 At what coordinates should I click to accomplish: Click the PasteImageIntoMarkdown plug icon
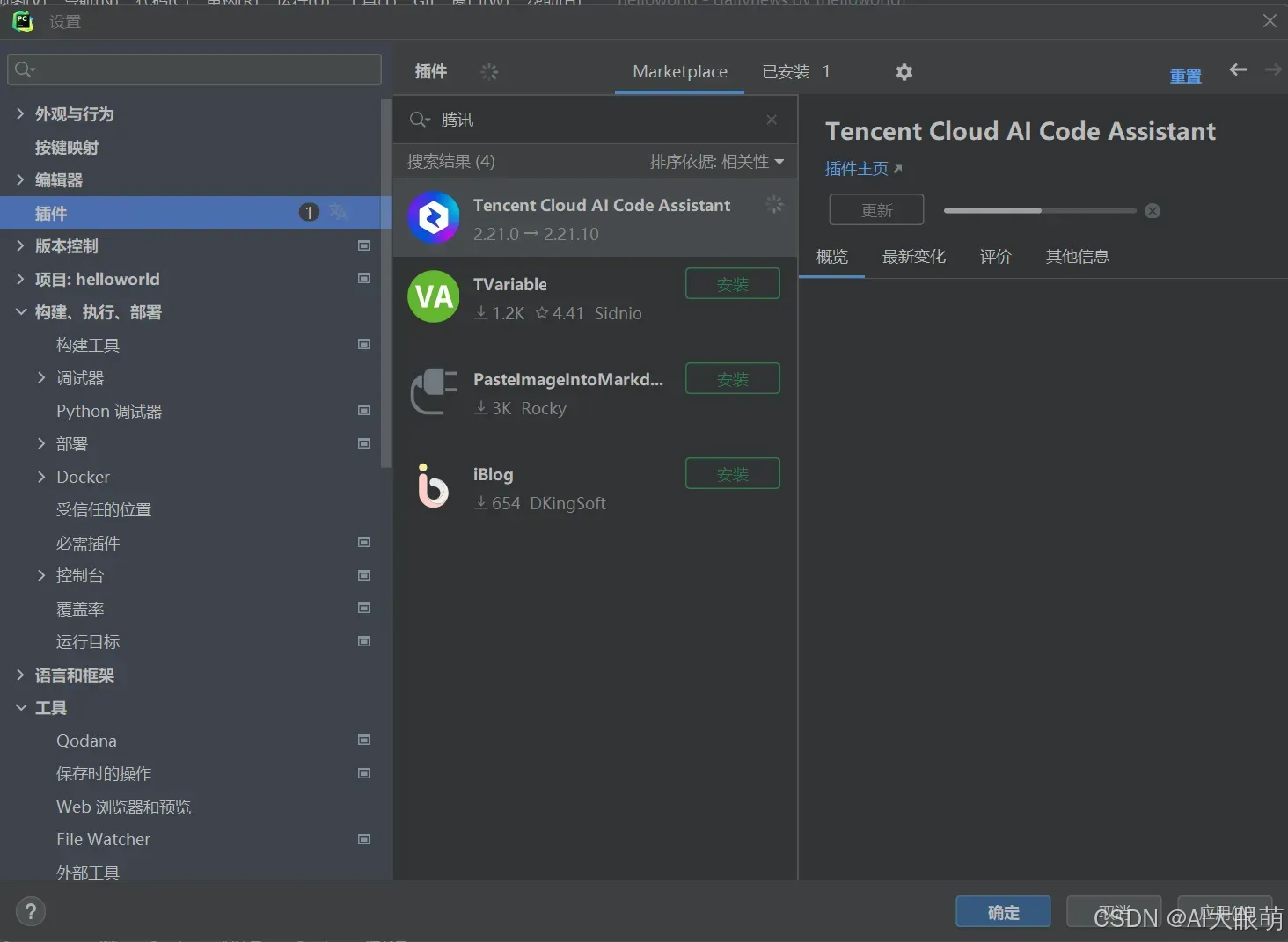[434, 391]
